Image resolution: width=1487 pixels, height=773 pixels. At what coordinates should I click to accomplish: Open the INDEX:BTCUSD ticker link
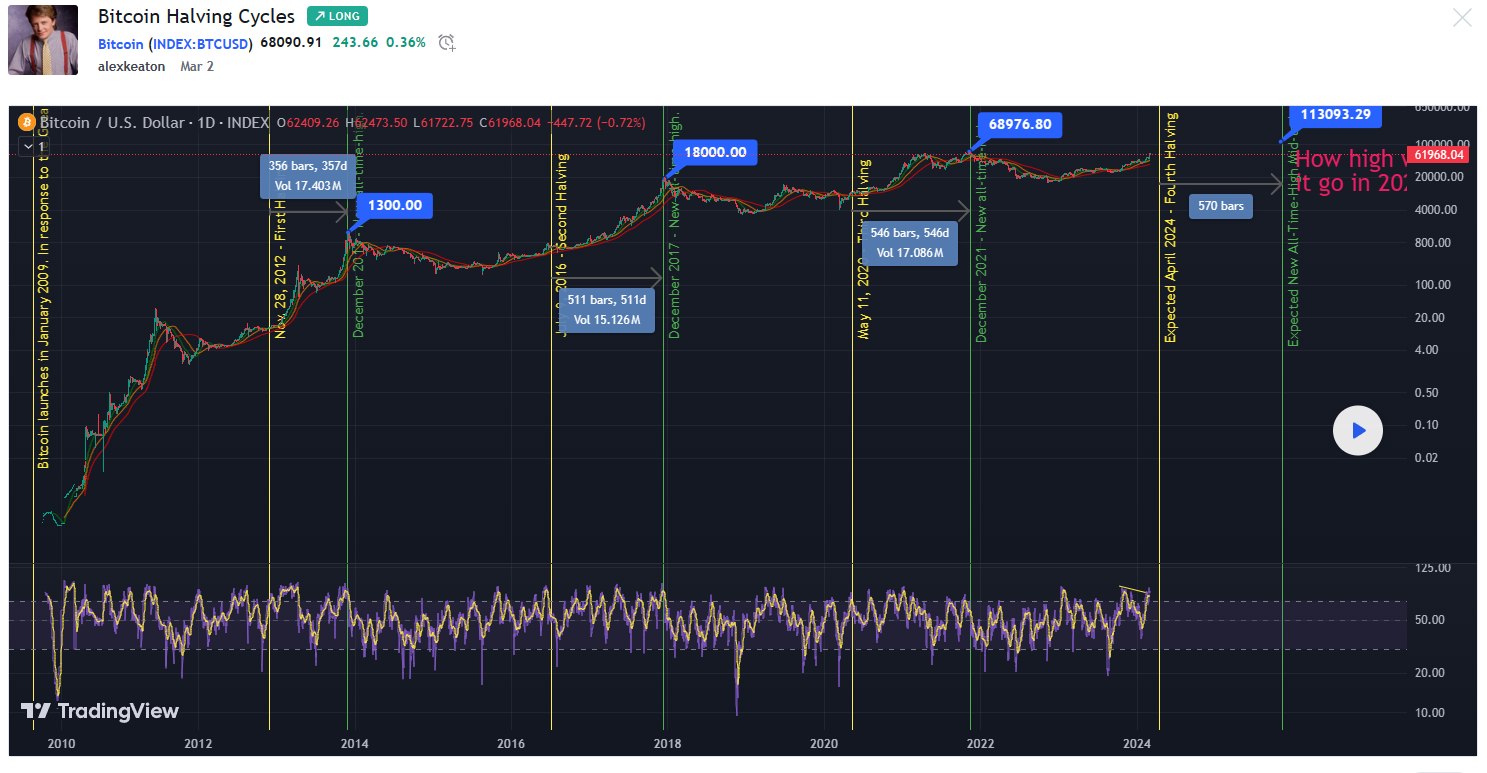(x=200, y=43)
